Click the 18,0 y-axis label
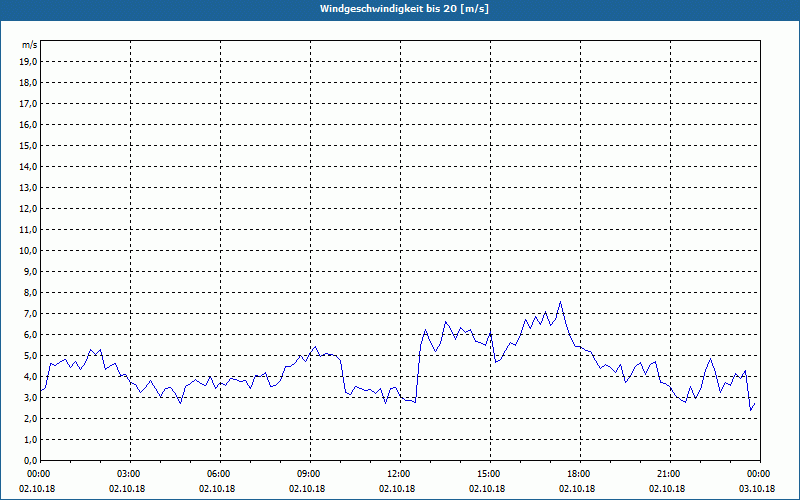800x500 pixels. point(28,83)
